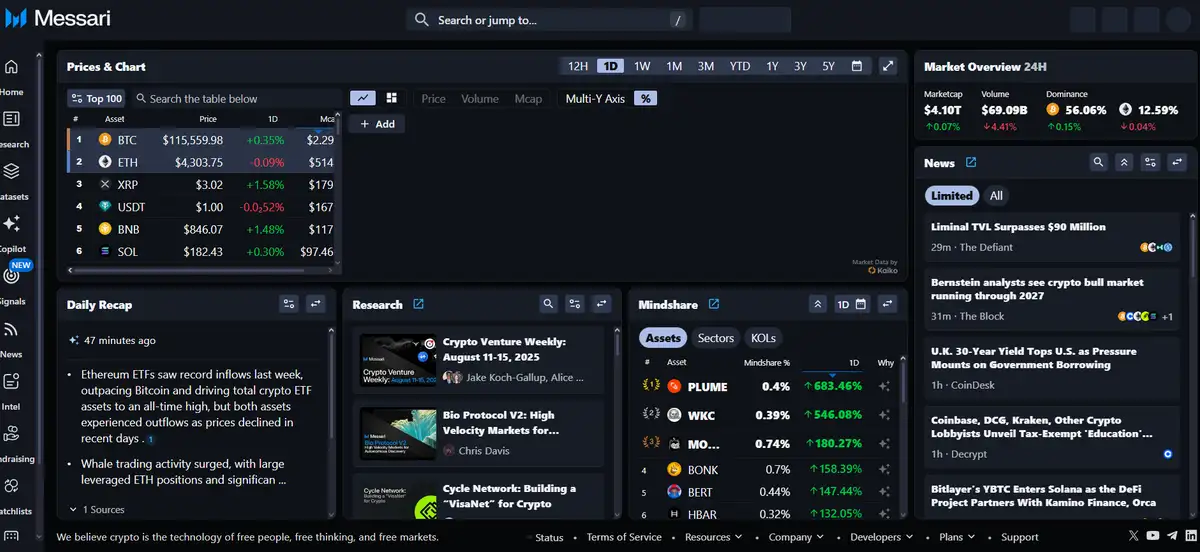The width and height of the screenshot is (1200, 552).
Task: Click the search icon in Research panel
Action: (x=548, y=304)
